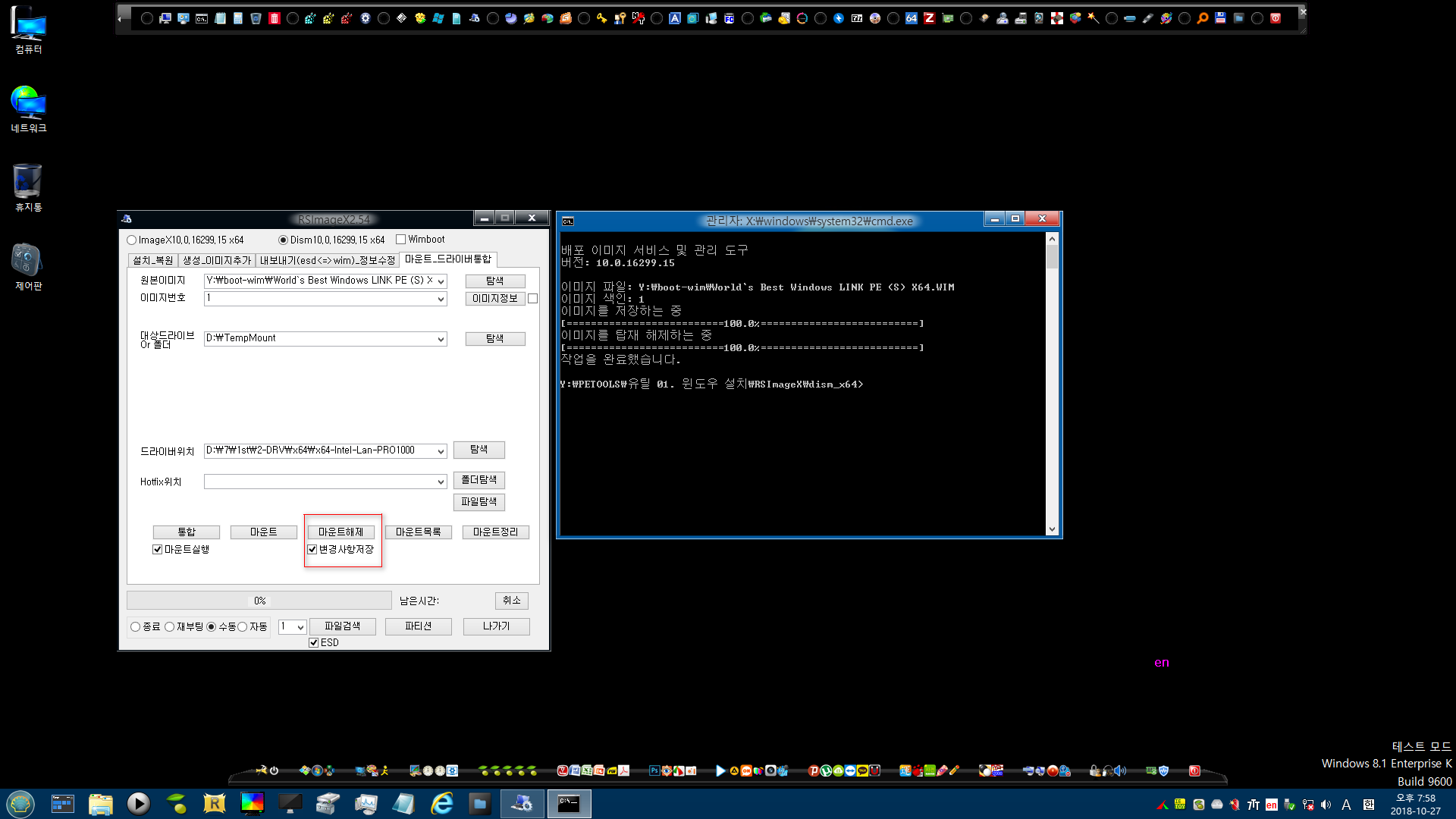1456x819 pixels.
Task: Select the 재부팅 radio button
Action: coord(169,627)
